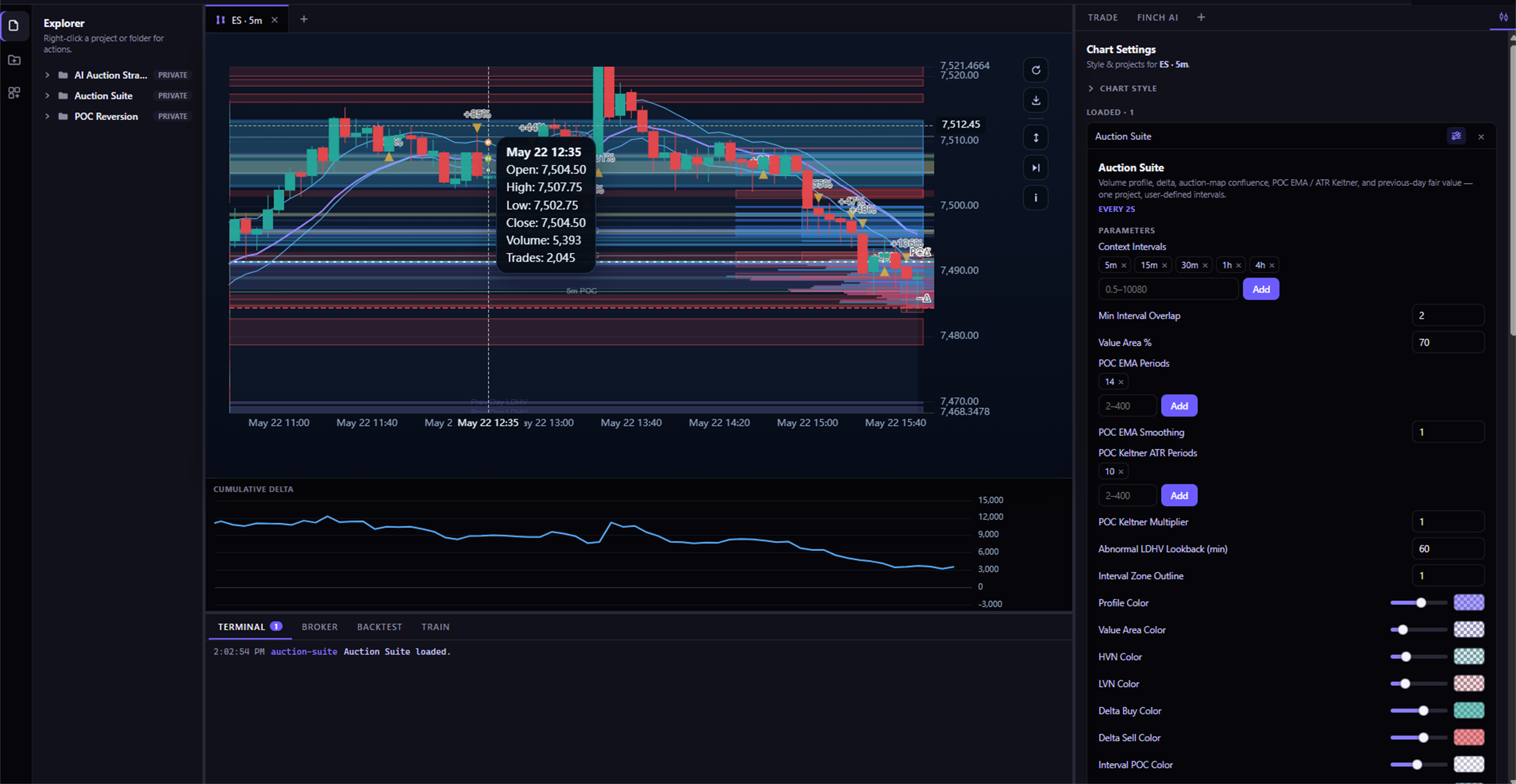Jump to latest bar icon
The height and width of the screenshot is (784, 1516).
(1036, 167)
